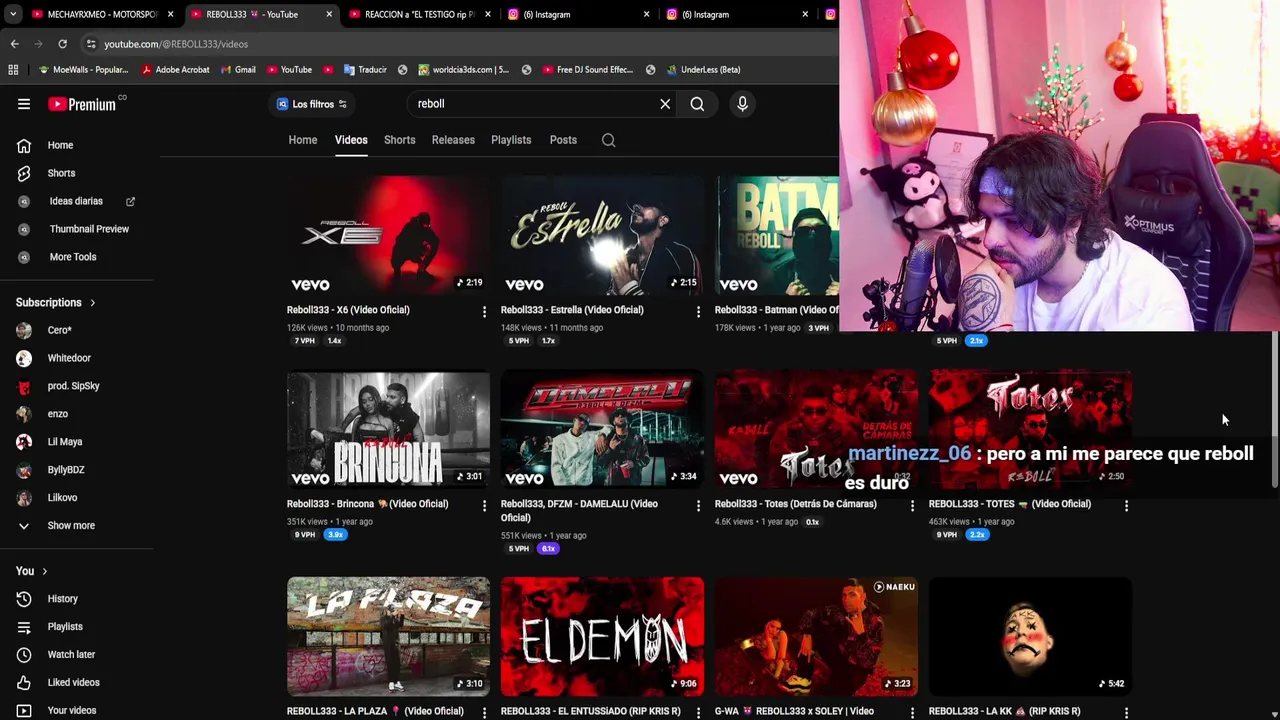
Task: Open Brincona video thumbnail
Action: tap(388, 430)
